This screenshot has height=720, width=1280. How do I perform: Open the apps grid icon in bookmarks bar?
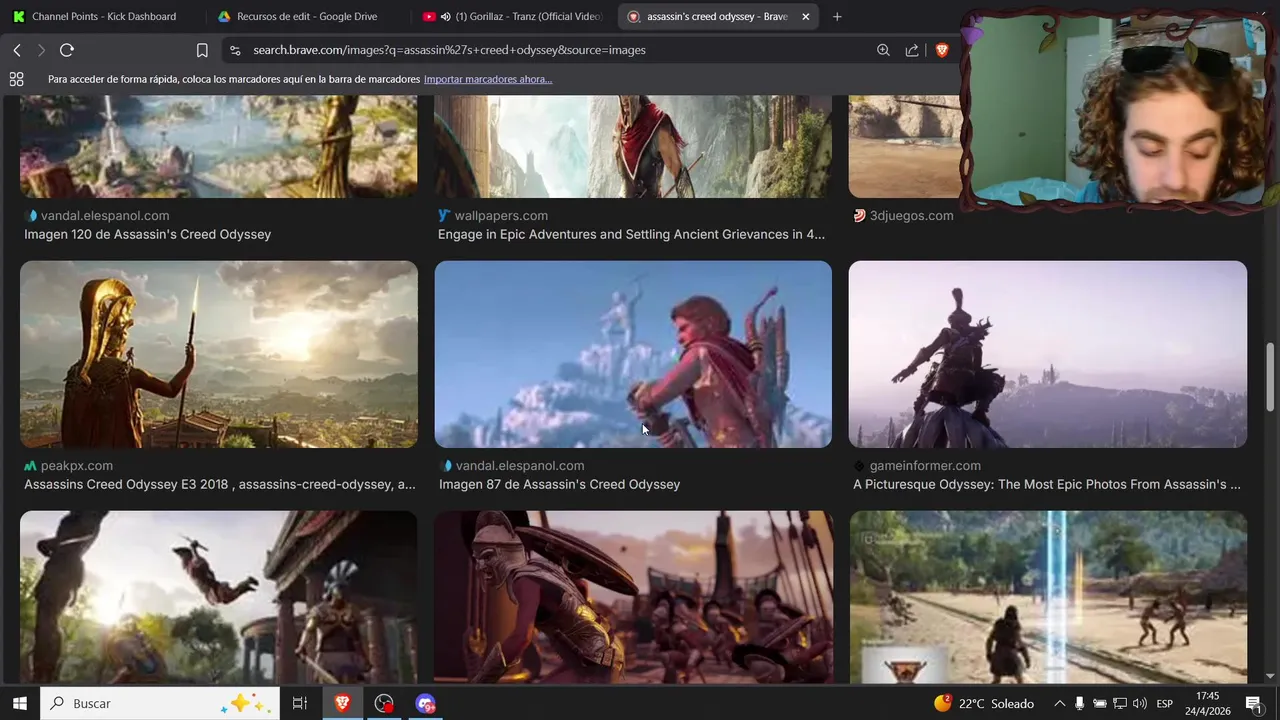tap(16, 79)
